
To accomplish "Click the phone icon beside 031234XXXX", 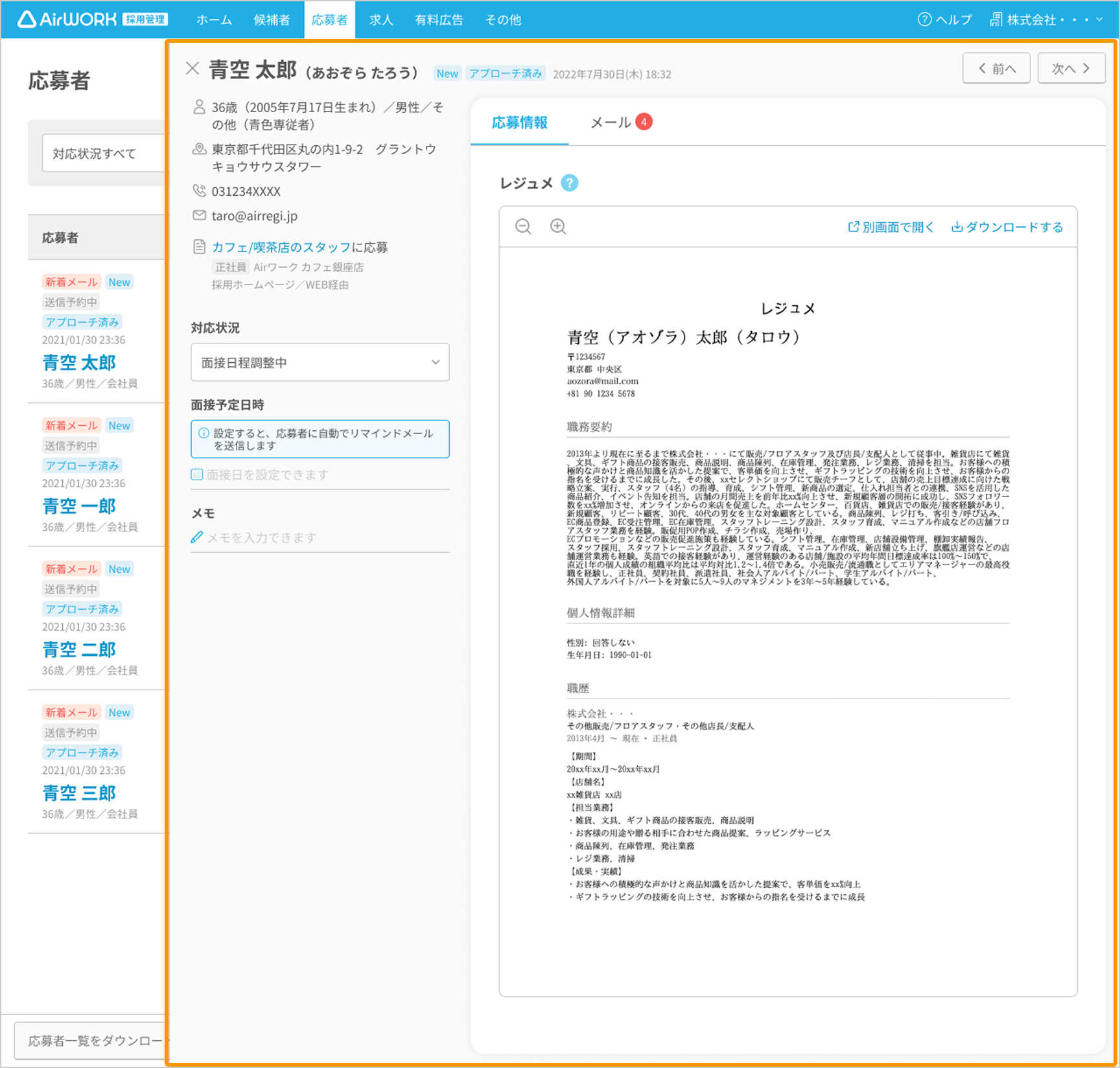I will tap(200, 191).
